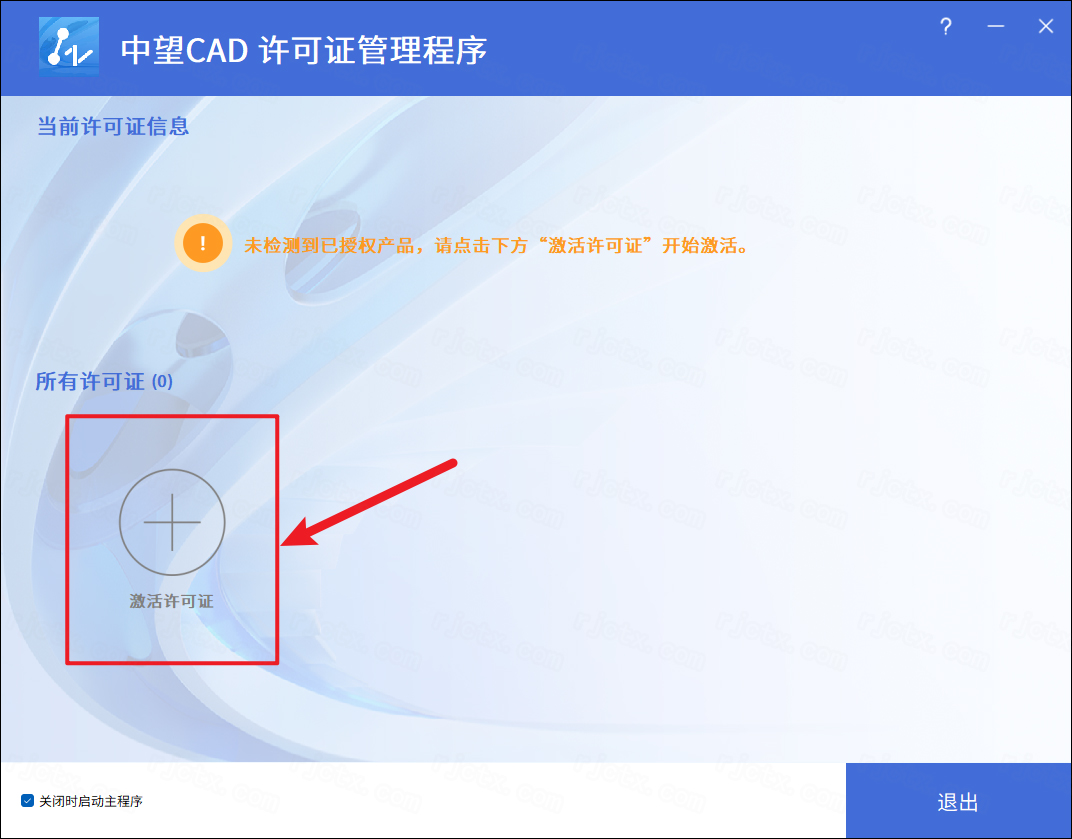Click the 关闭时启动主程序 label text
The height and width of the screenshot is (839, 1072).
click(91, 801)
